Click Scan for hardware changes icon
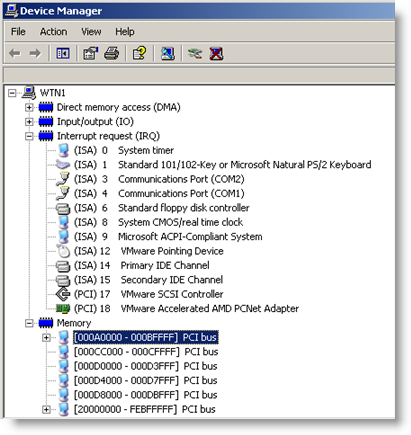The width and height of the screenshot is (411, 435). 168,53
